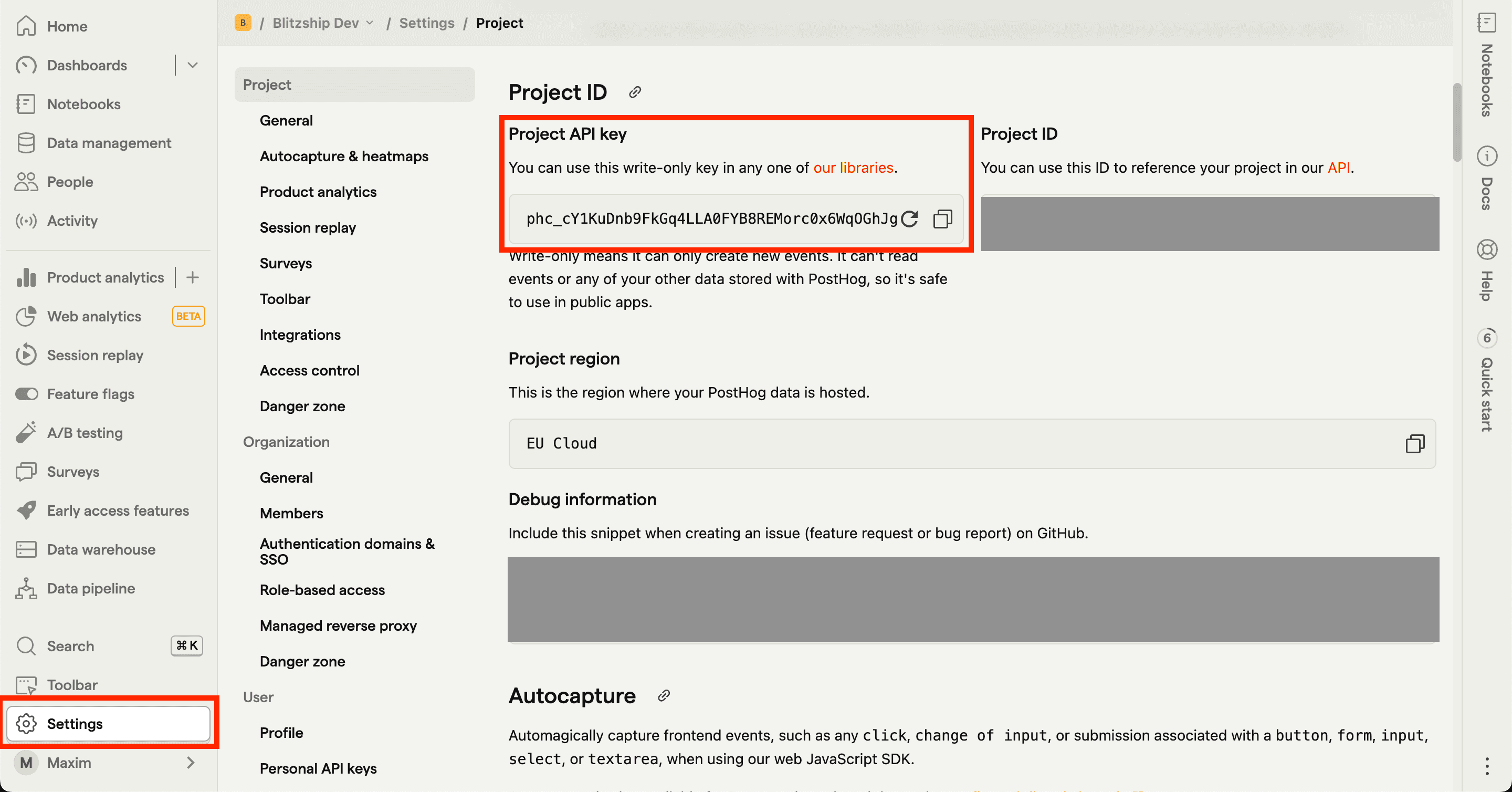Select the Project settings section header
Viewport: 1512px width, 792px height.
(x=354, y=85)
